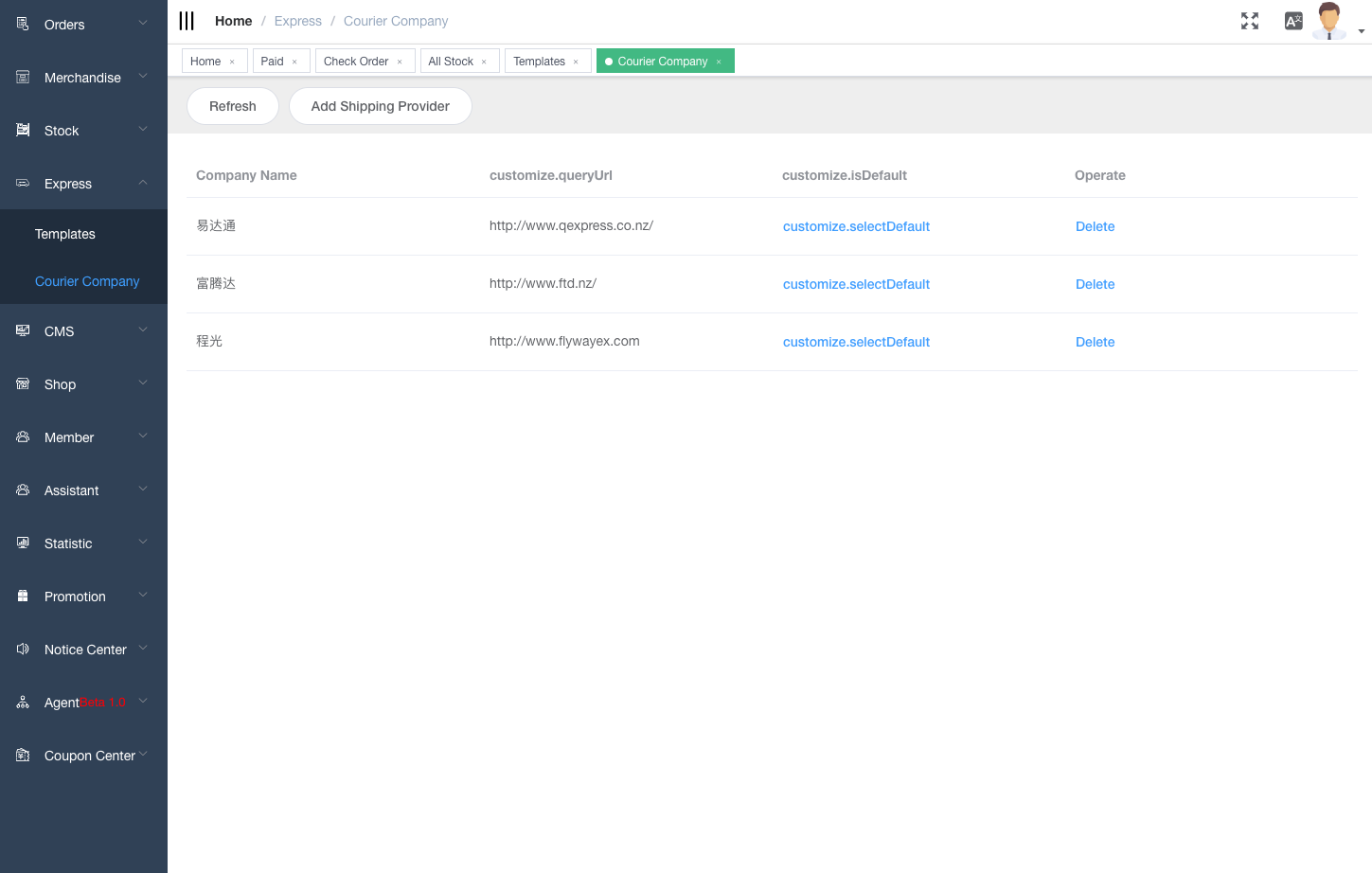Click the Express truck icon
The width and height of the screenshot is (1372, 873).
pos(21,183)
